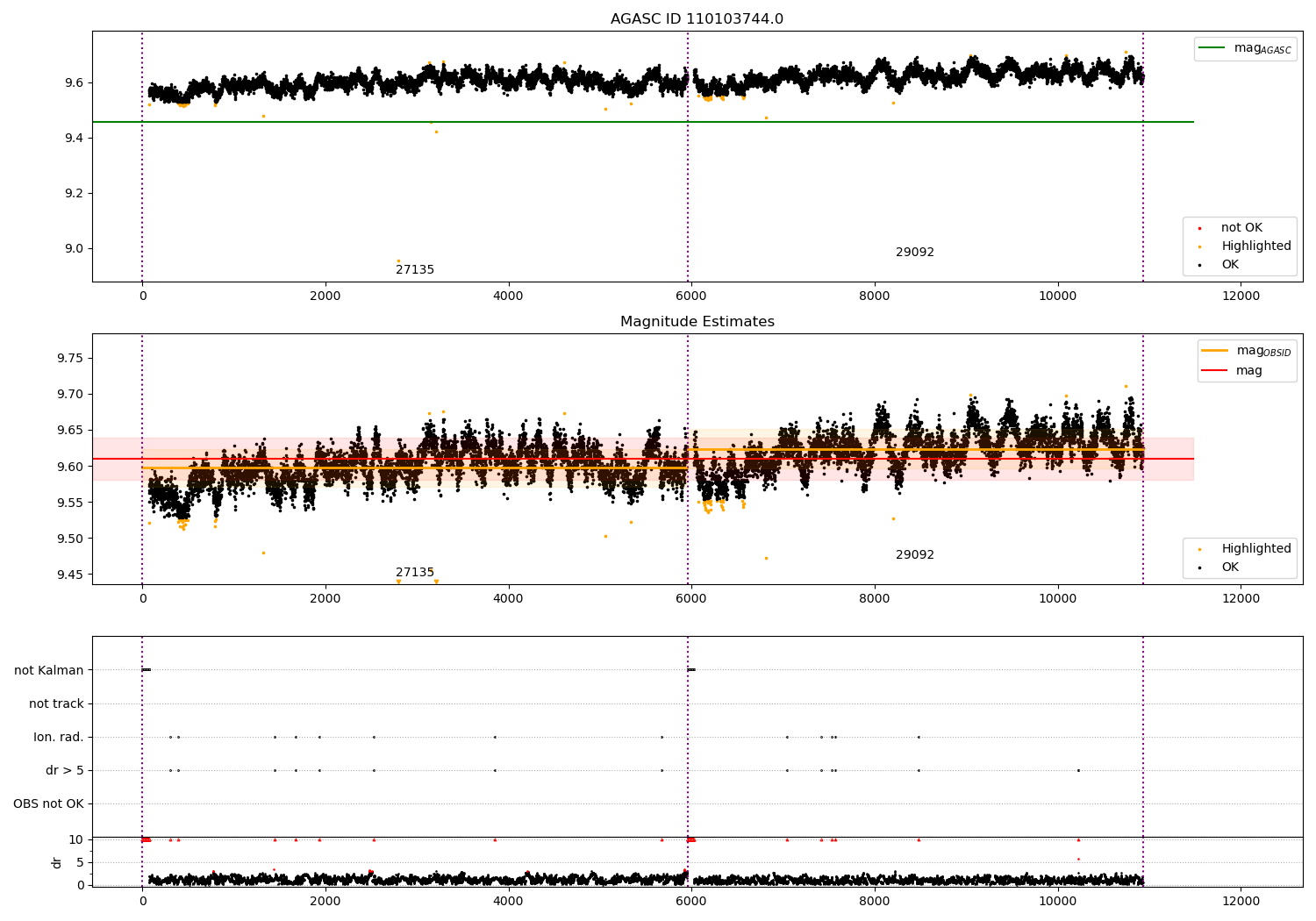This screenshot has width=1316, height=921.
Task: Click the 'not Kalman' axis label
Action: pos(49,671)
